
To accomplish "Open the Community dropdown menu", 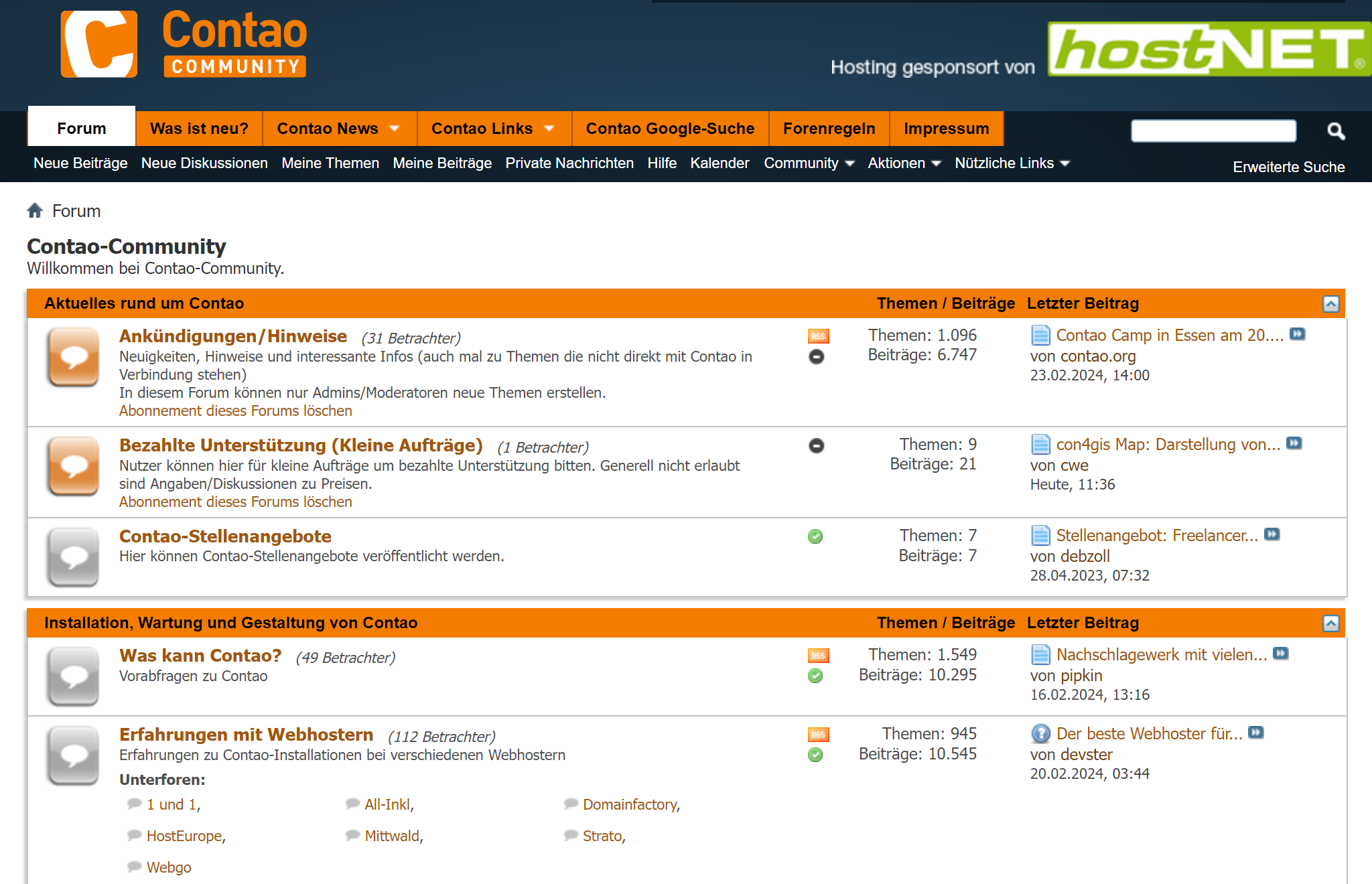I will (x=809, y=163).
